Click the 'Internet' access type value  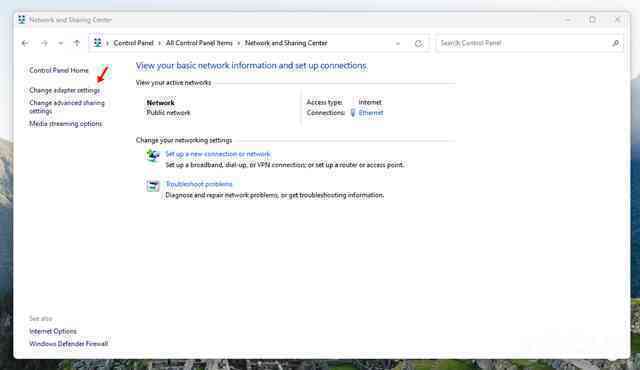click(x=370, y=102)
